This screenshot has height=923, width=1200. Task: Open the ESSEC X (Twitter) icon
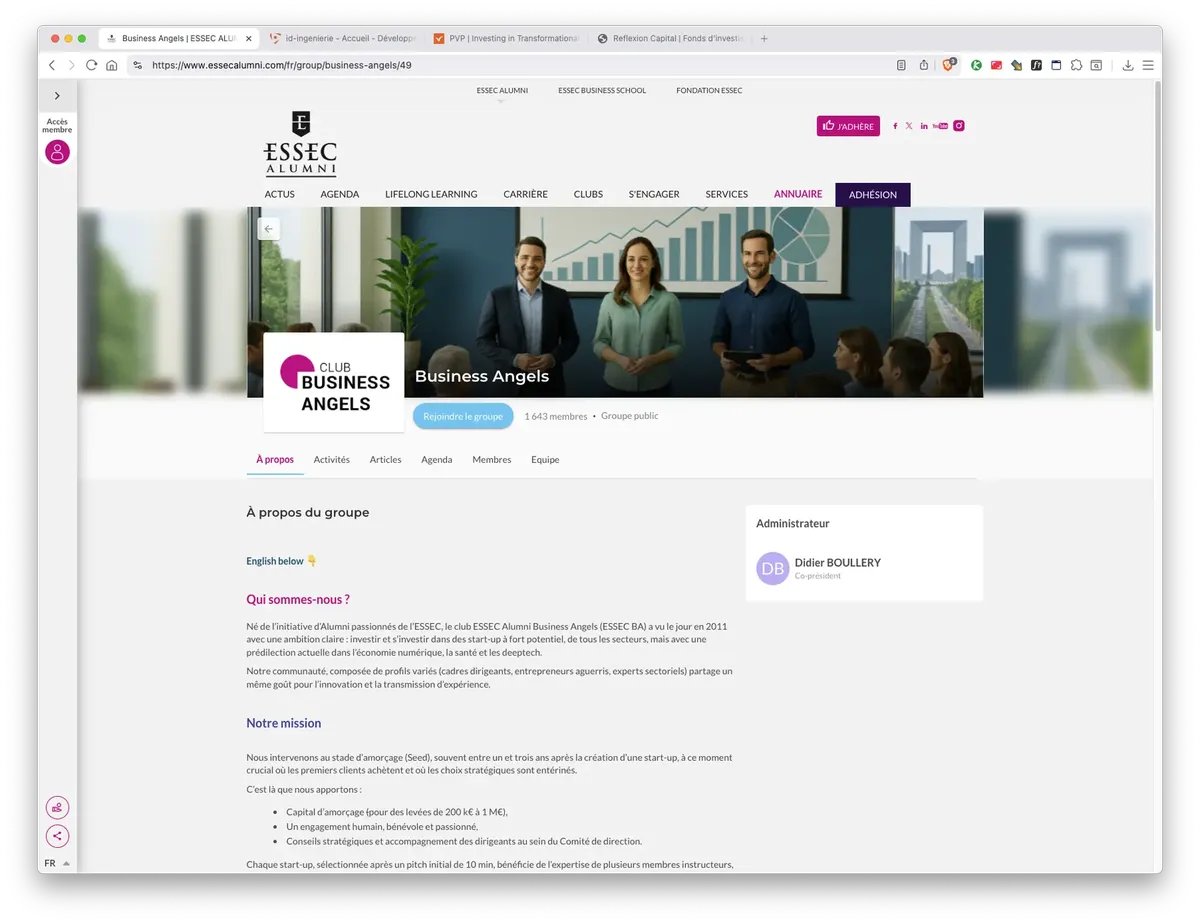pos(909,126)
